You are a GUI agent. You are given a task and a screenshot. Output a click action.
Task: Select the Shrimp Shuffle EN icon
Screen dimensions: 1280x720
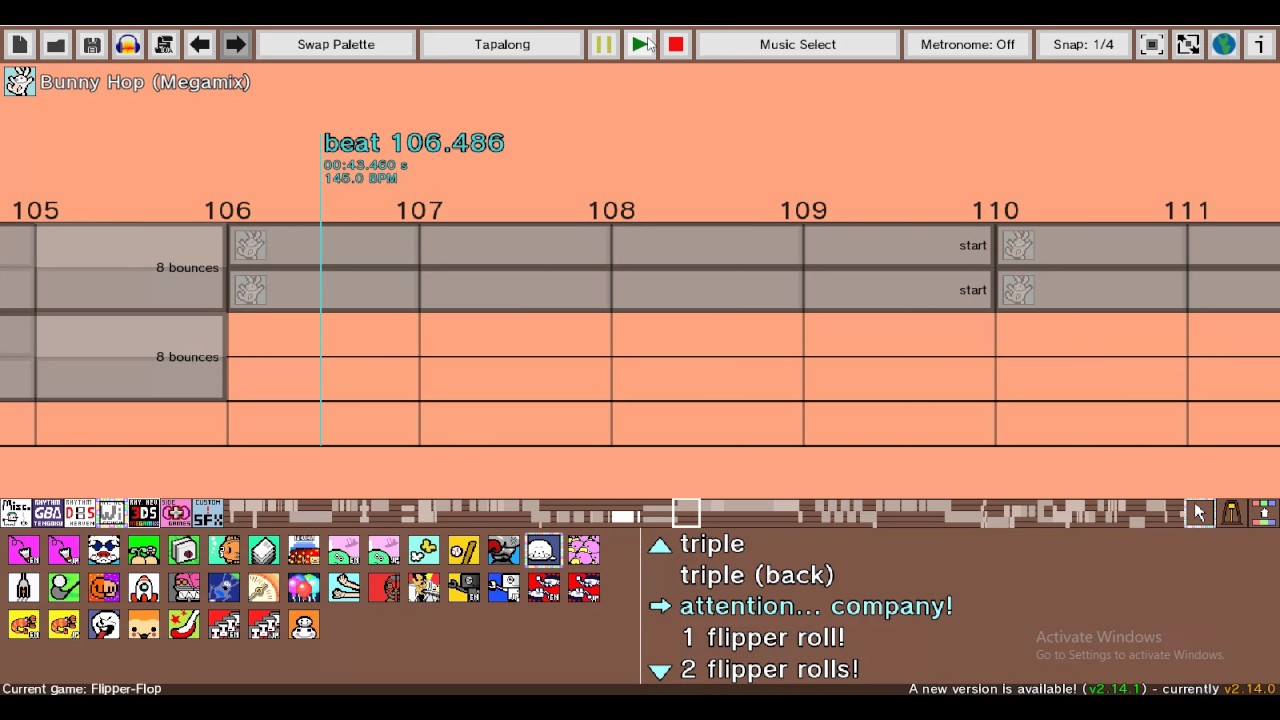pos(24,625)
